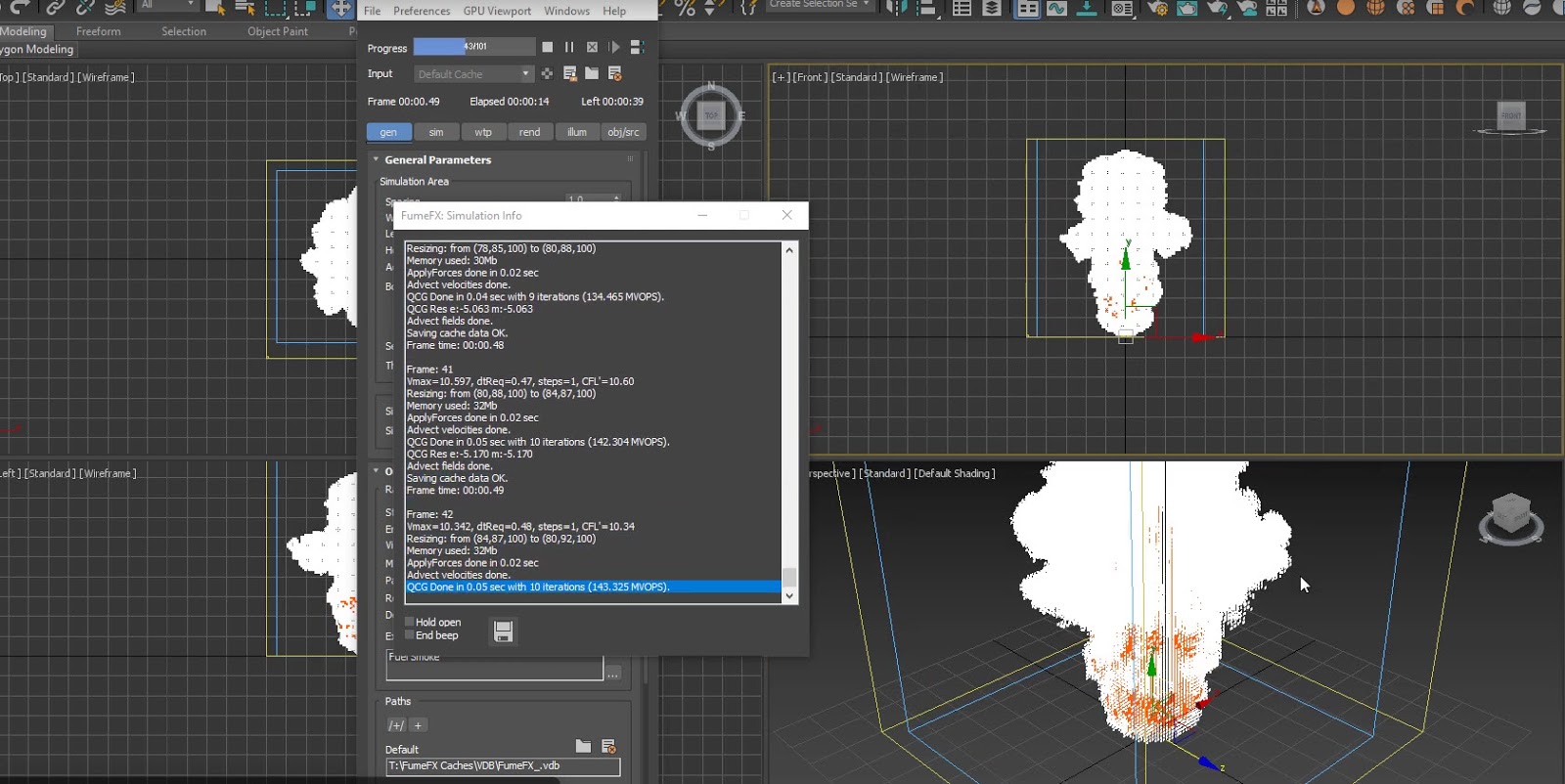1565x784 pixels.
Task: Switch to the rend tab
Action: pos(529,132)
